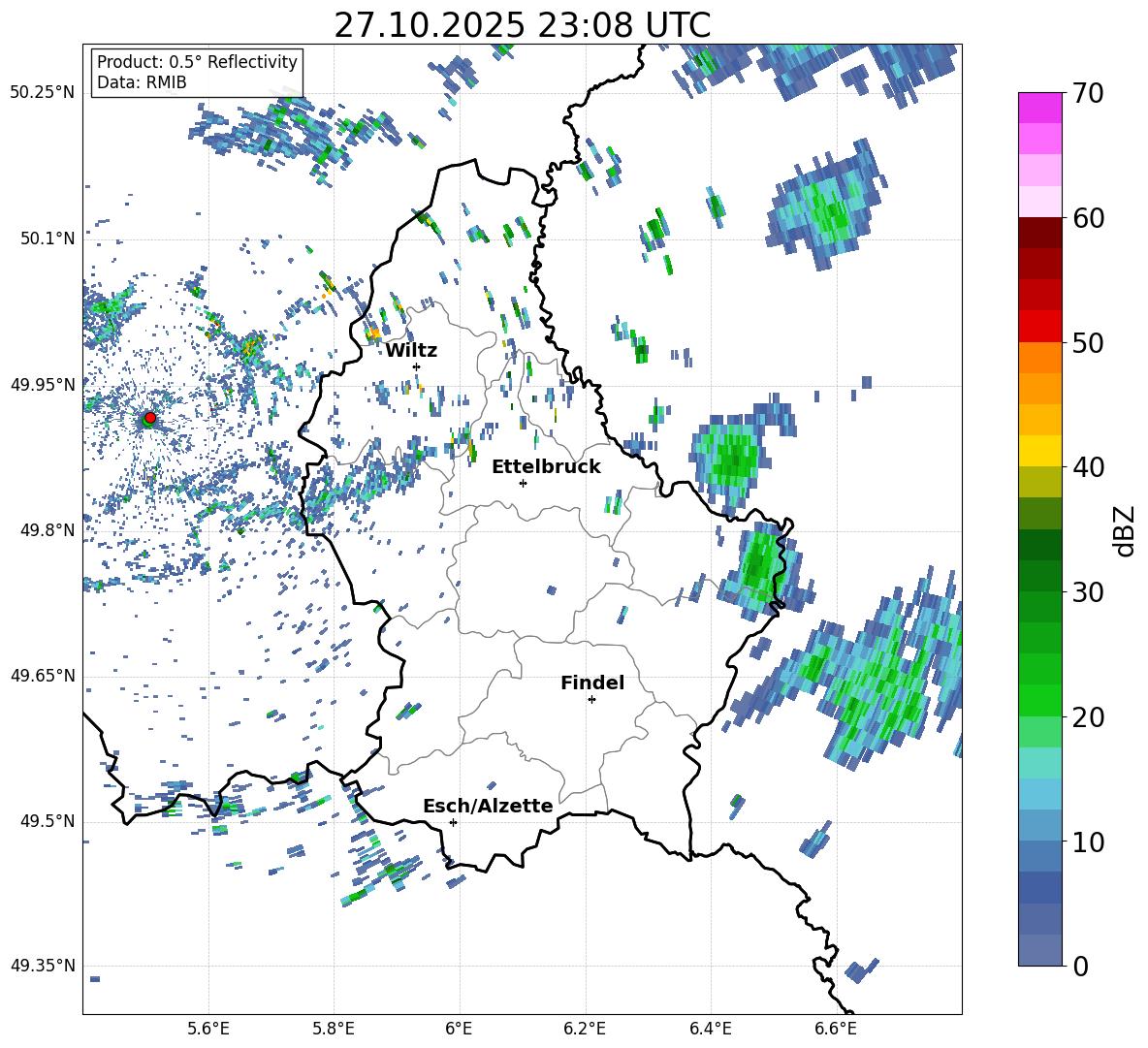Viewport: 1148px width, 1048px height.
Task: Click the 'Product: 0.5° Reflectivity' text
Action: click(197, 61)
